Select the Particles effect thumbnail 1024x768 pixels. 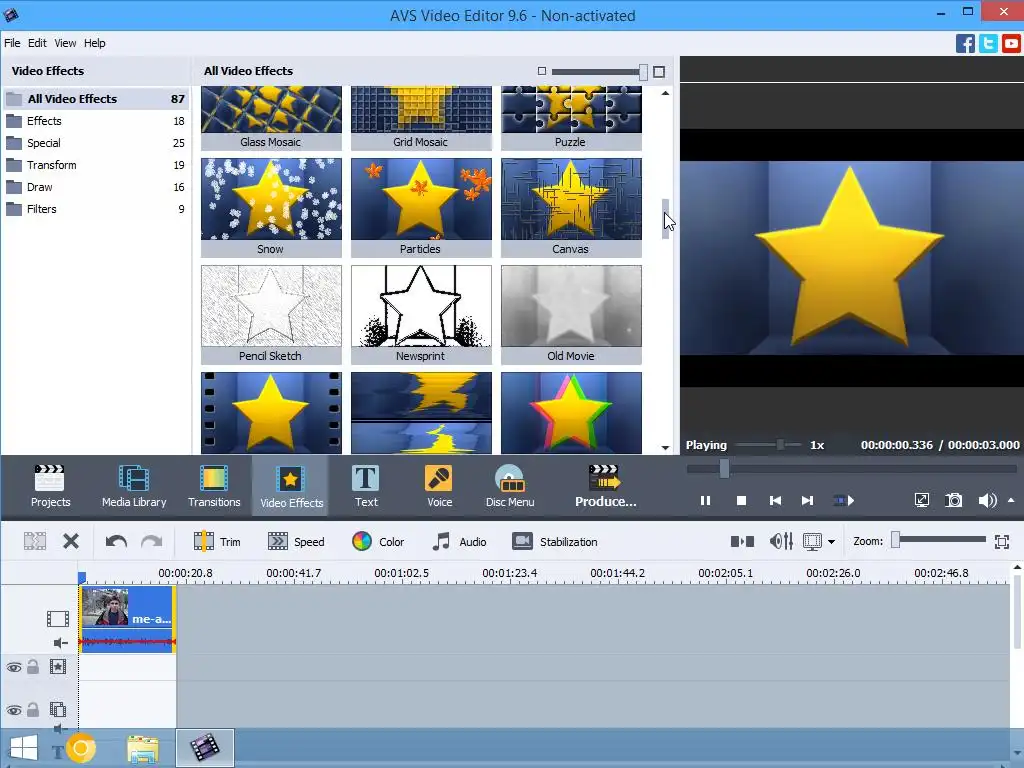click(x=421, y=208)
